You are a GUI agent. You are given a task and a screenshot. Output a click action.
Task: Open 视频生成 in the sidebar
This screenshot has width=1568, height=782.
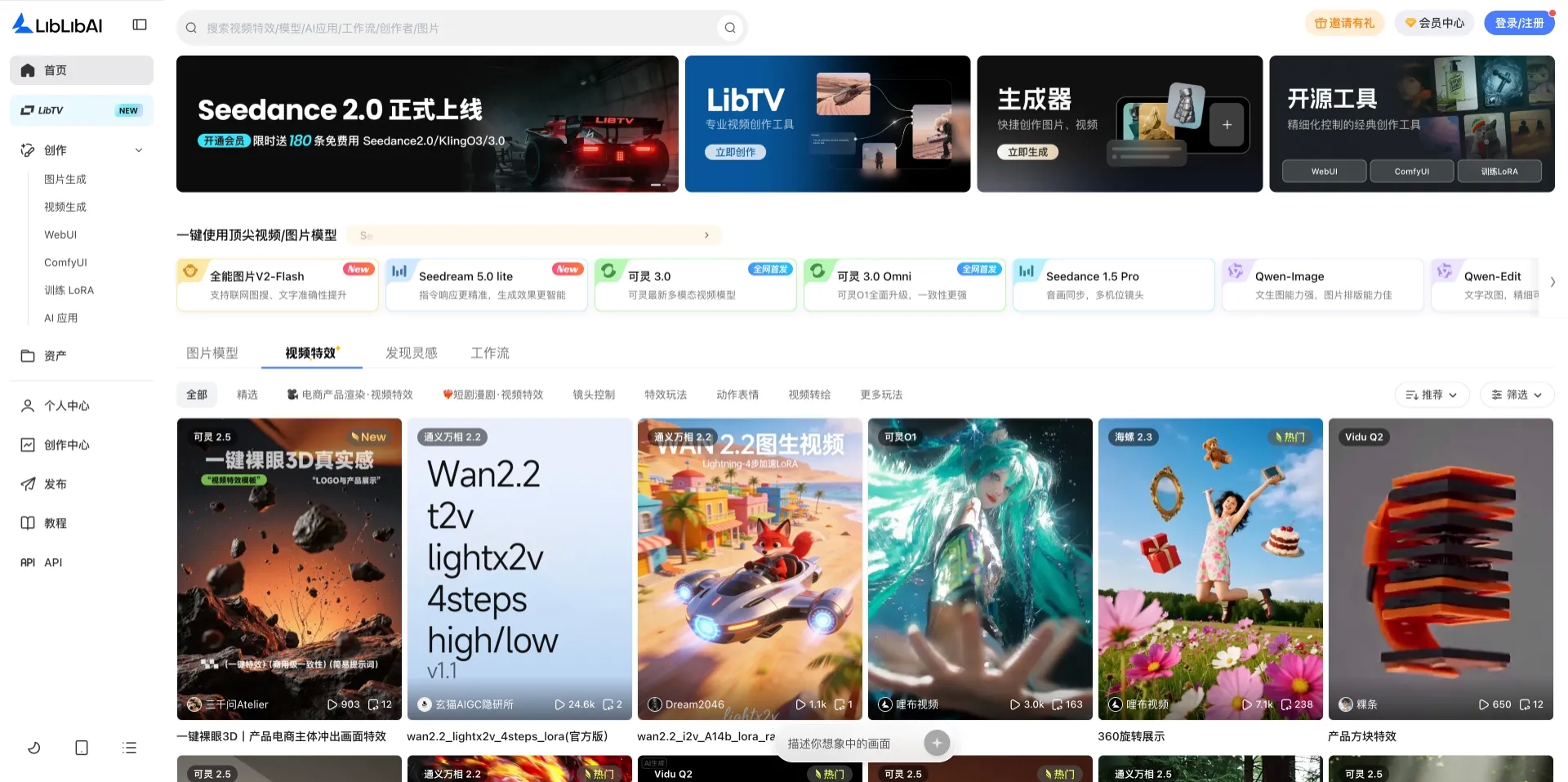coord(65,208)
